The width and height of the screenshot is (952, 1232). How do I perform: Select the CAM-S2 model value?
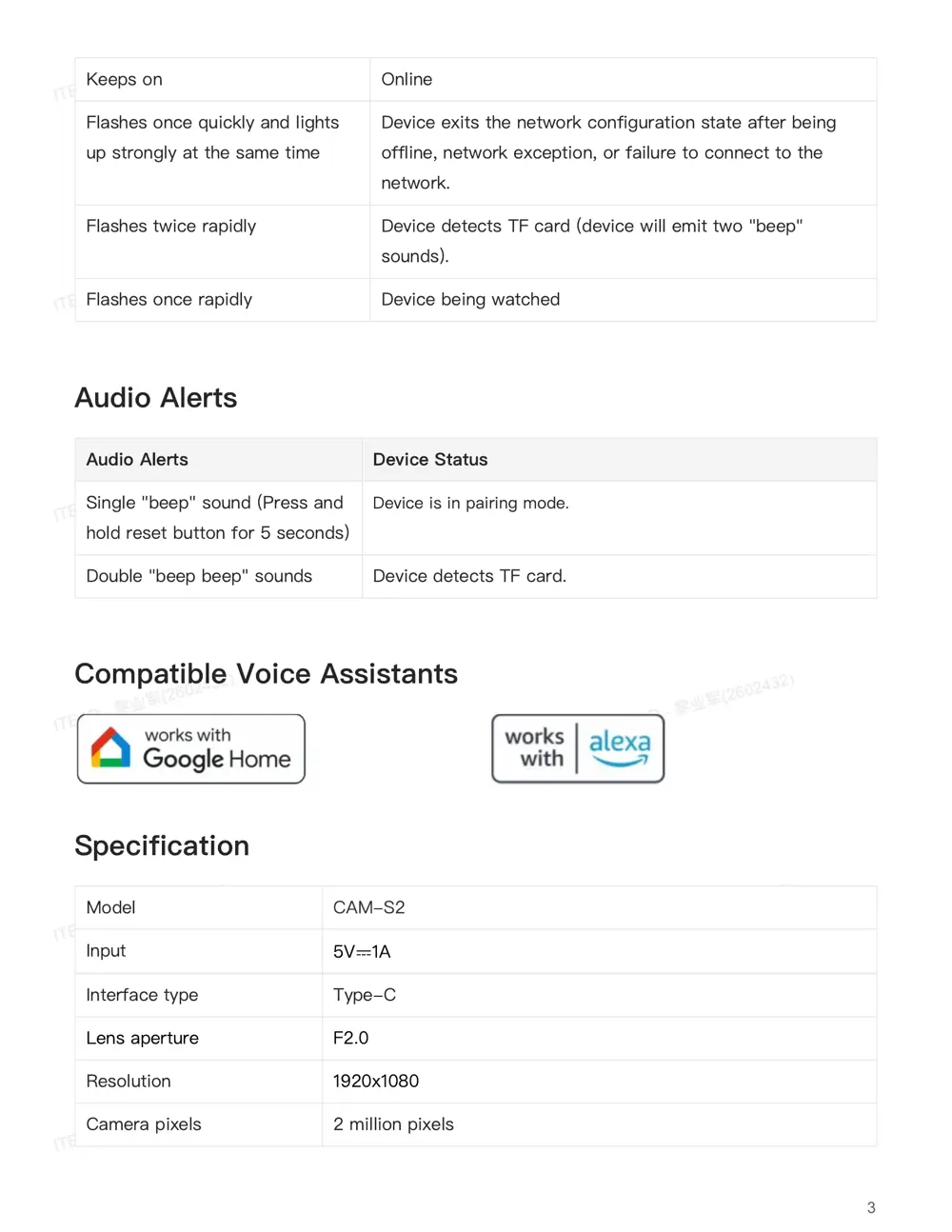(368, 907)
